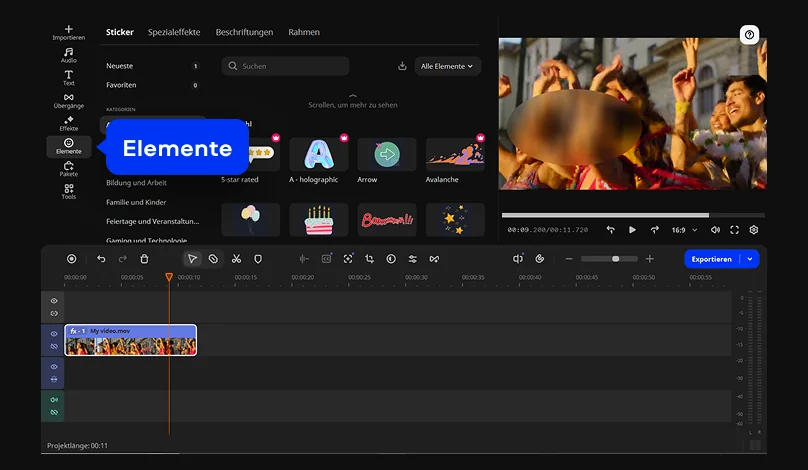Zoom out the timeline with minus
The width and height of the screenshot is (808, 470).
[569, 259]
